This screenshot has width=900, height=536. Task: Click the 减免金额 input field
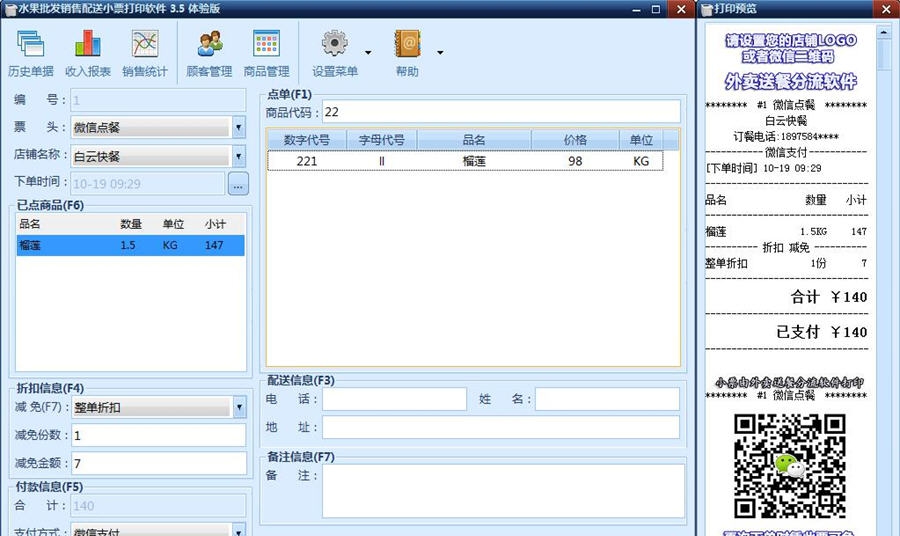tap(159, 463)
